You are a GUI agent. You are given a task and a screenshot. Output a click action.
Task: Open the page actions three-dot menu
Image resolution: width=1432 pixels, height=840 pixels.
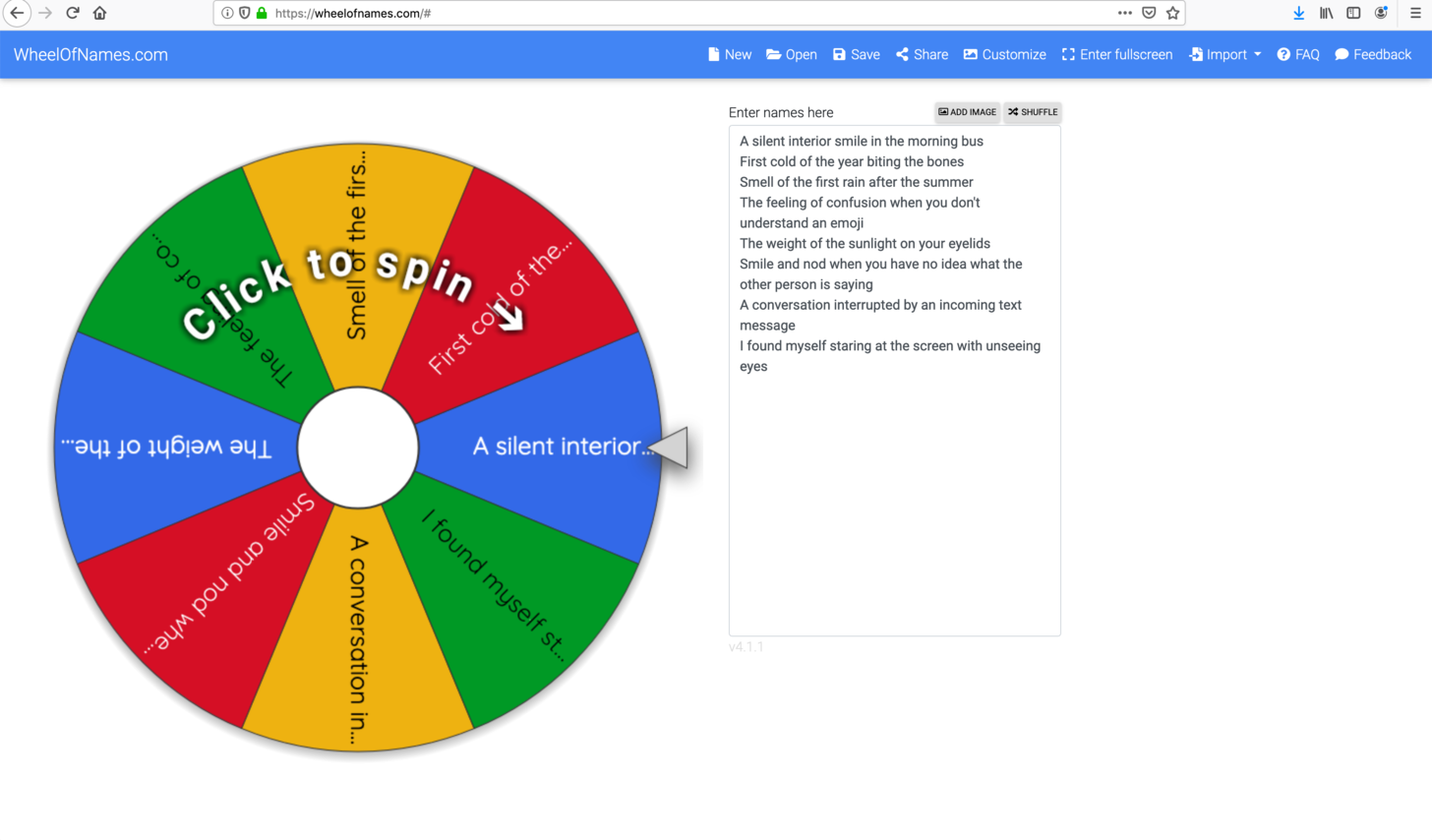[x=1124, y=13]
